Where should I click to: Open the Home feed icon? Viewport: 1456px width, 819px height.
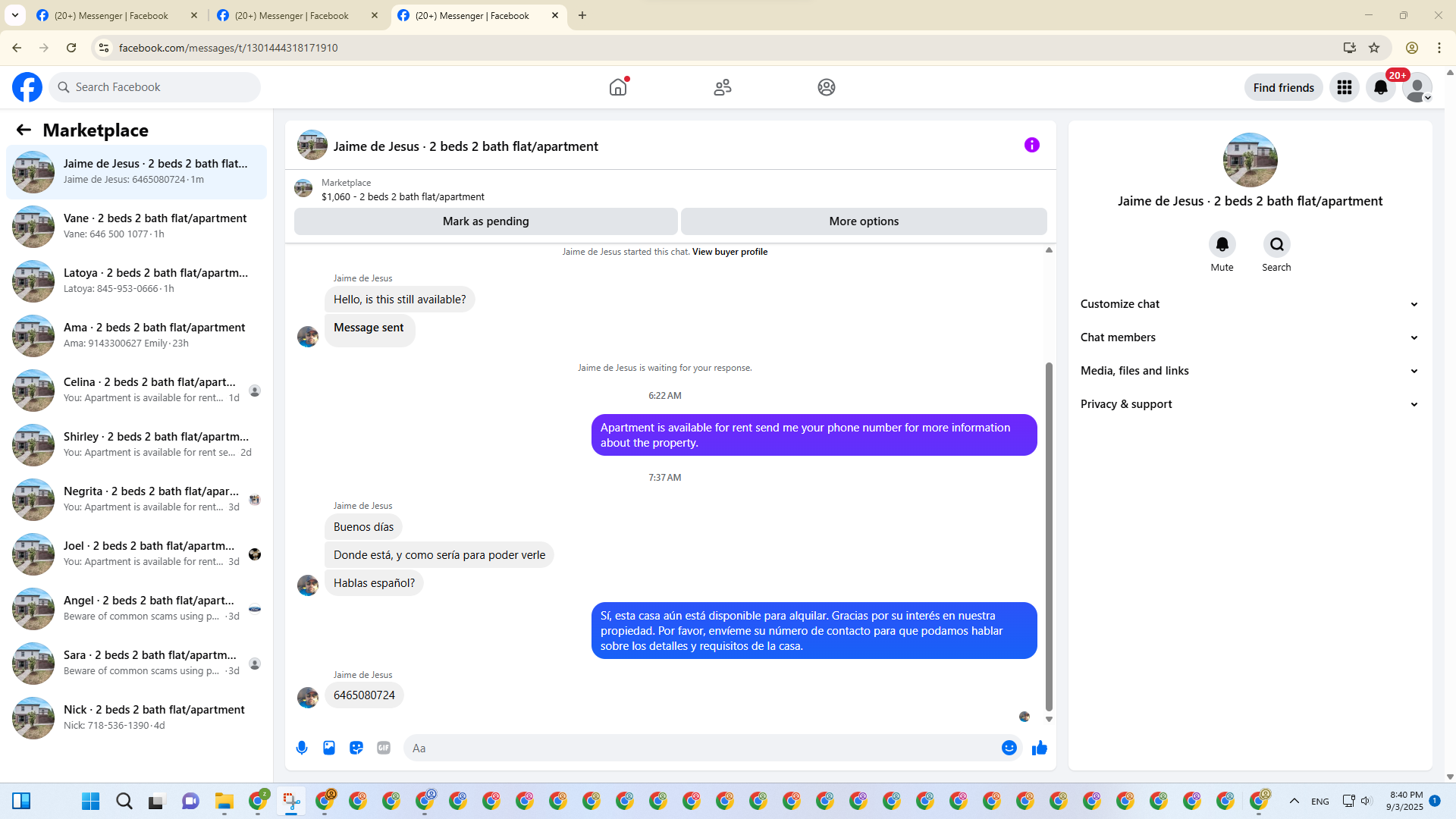pos(618,87)
